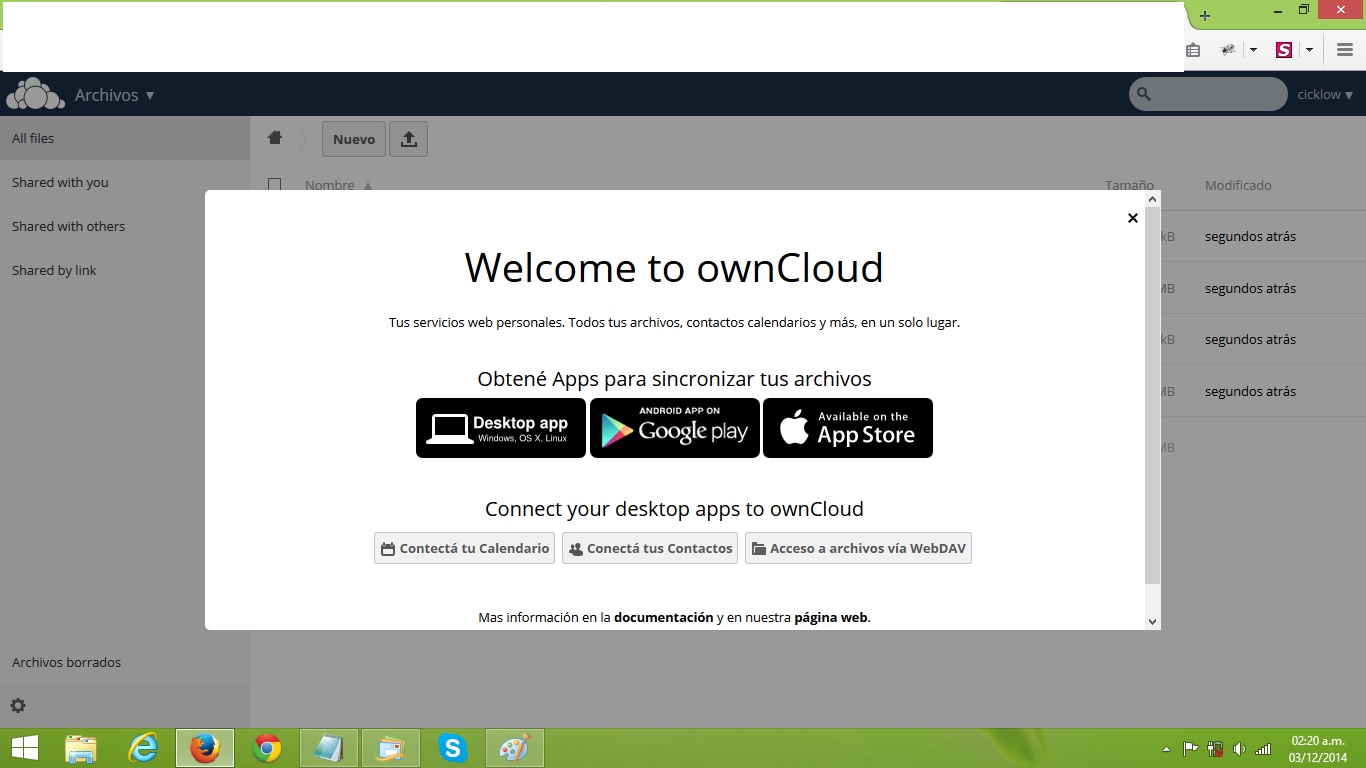1366x768 pixels.
Task: Expand the S extension dropdown arrow
Action: pos(1309,50)
